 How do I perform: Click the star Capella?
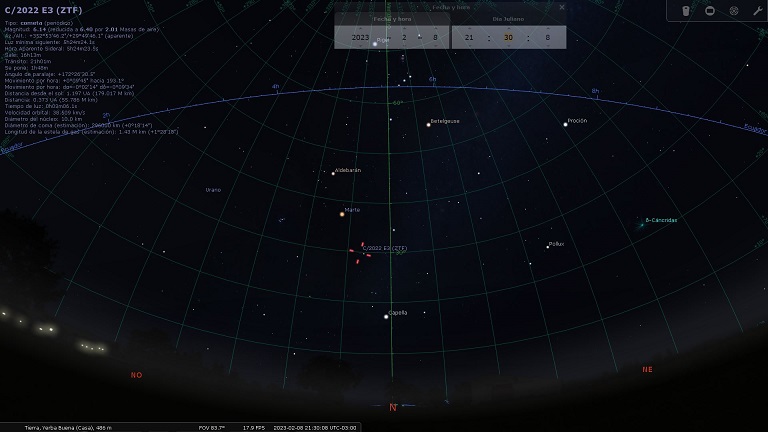pos(386,316)
